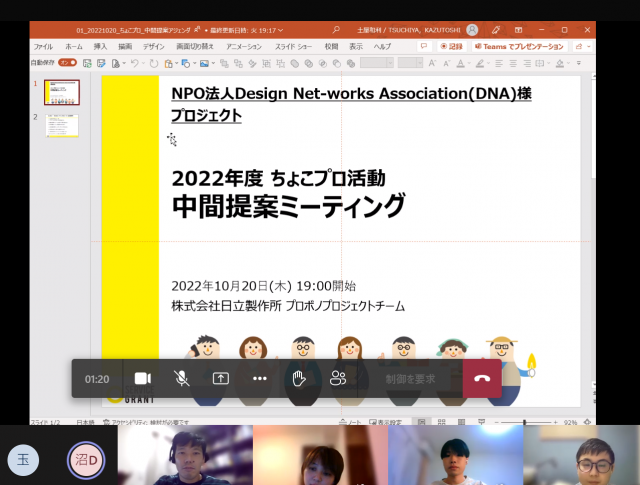This screenshot has width=640, height=485.
Task: Click the align right icon
Action: (527, 63)
